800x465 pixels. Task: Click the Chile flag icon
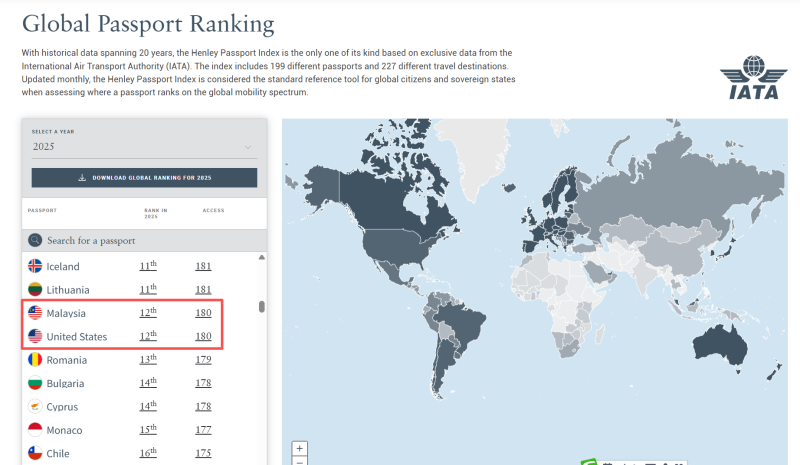[x=35, y=453]
